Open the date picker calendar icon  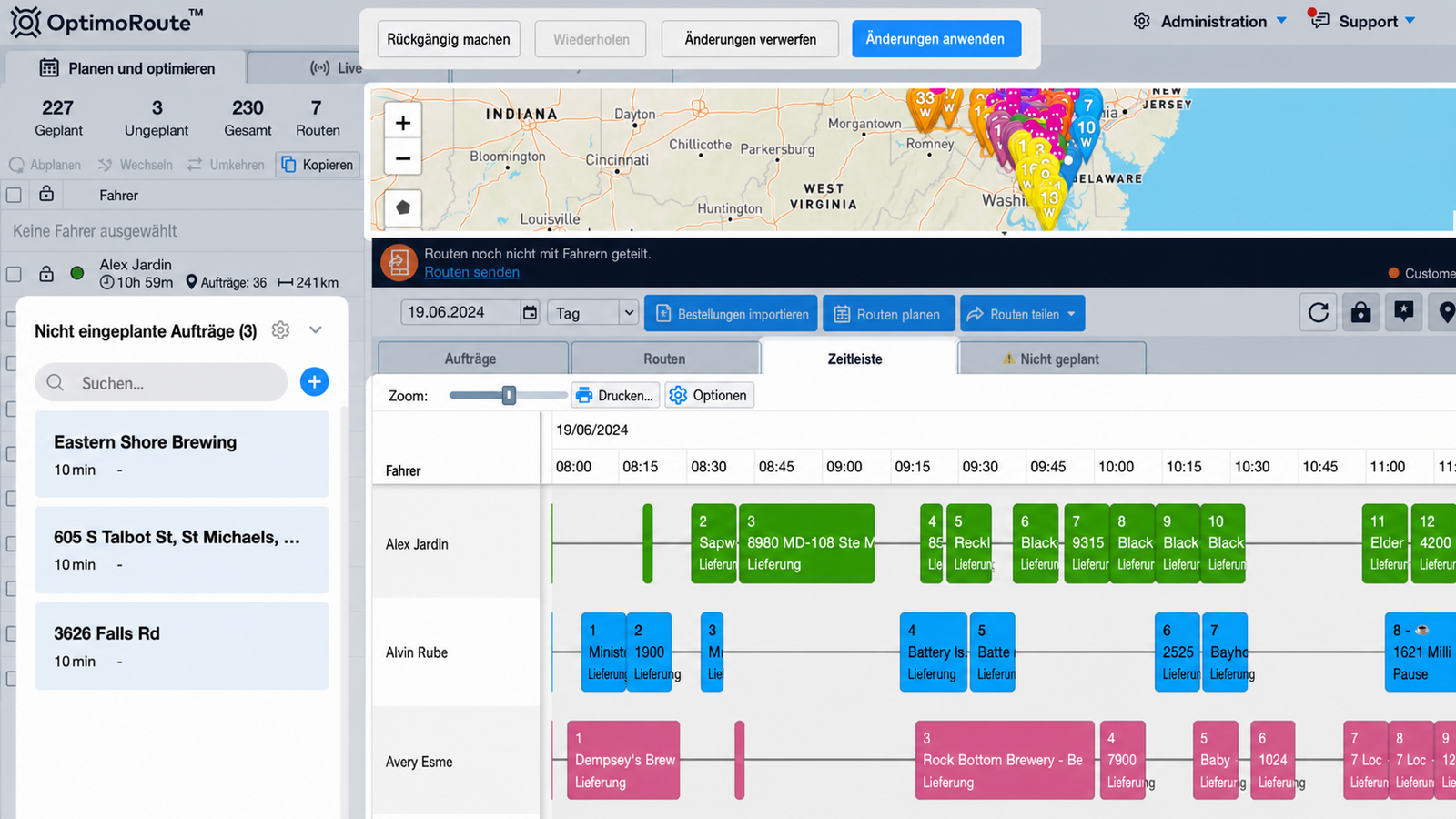pos(530,313)
